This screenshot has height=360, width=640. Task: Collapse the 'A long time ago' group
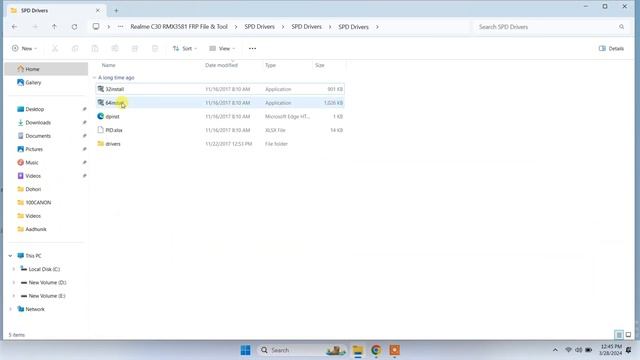click(x=95, y=78)
